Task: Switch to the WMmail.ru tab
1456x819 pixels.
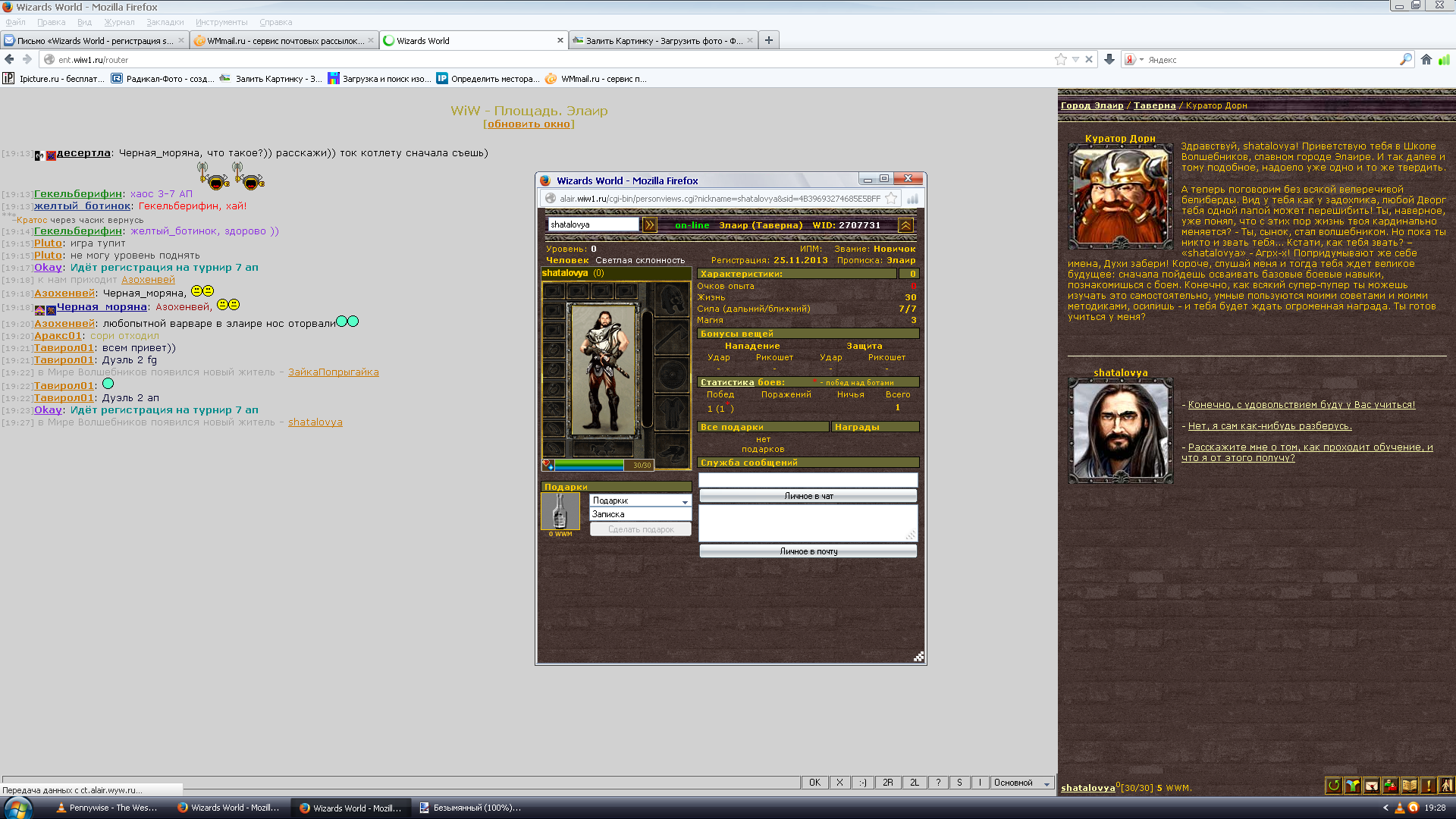Action: (284, 40)
